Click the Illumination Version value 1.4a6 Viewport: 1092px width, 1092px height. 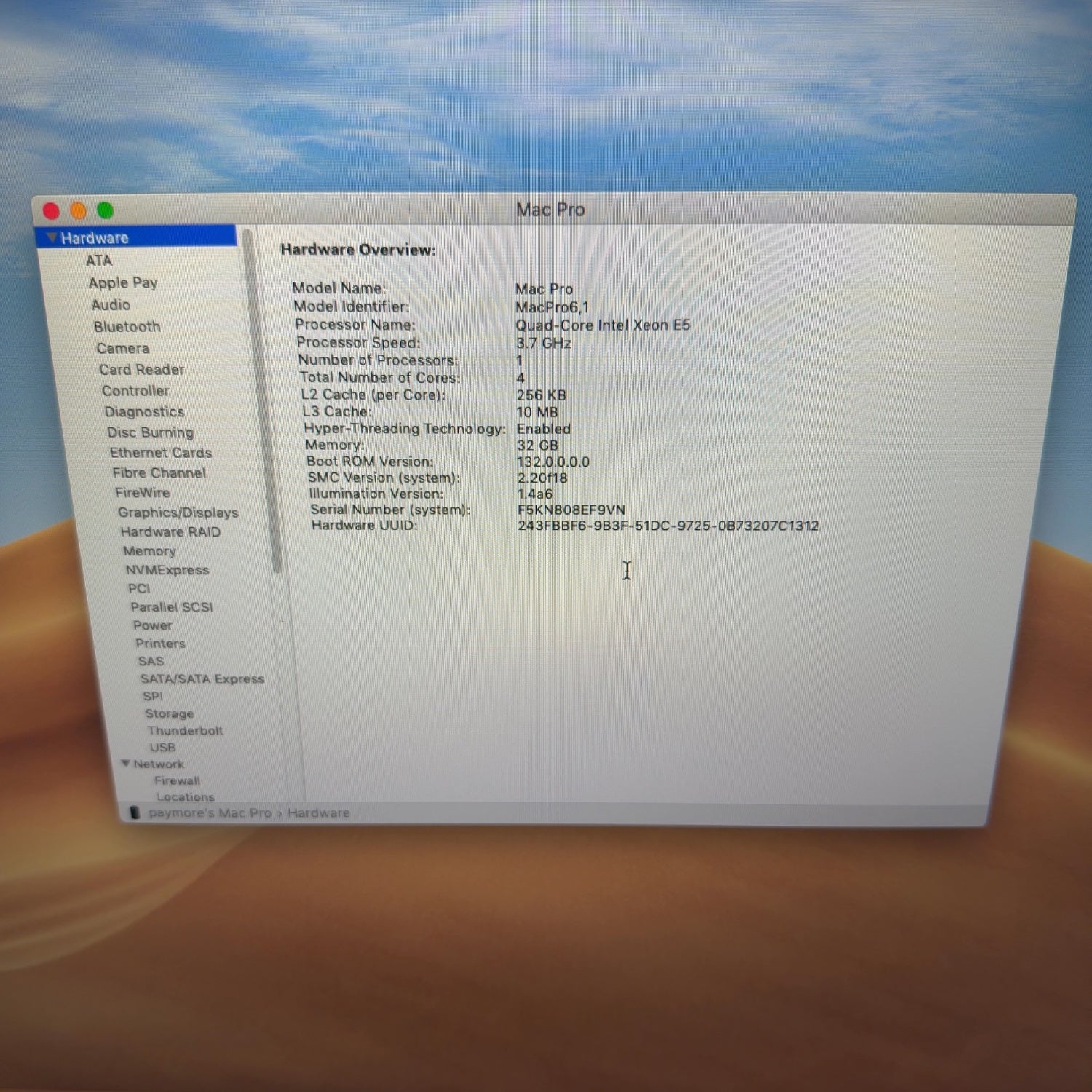pyautogui.click(x=534, y=494)
